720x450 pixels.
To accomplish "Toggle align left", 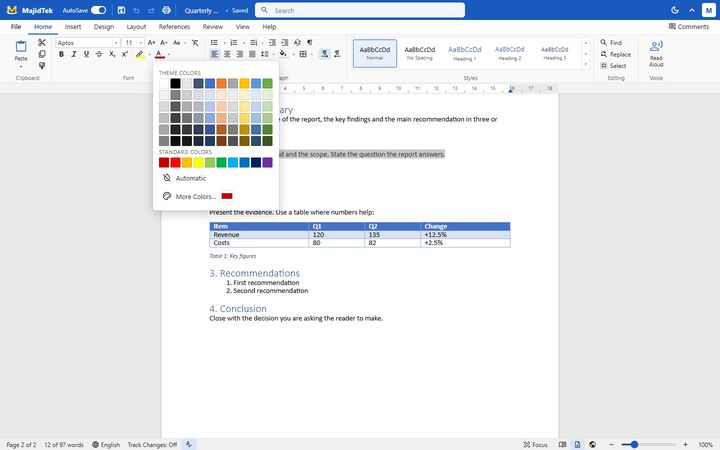I will pos(214,54).
